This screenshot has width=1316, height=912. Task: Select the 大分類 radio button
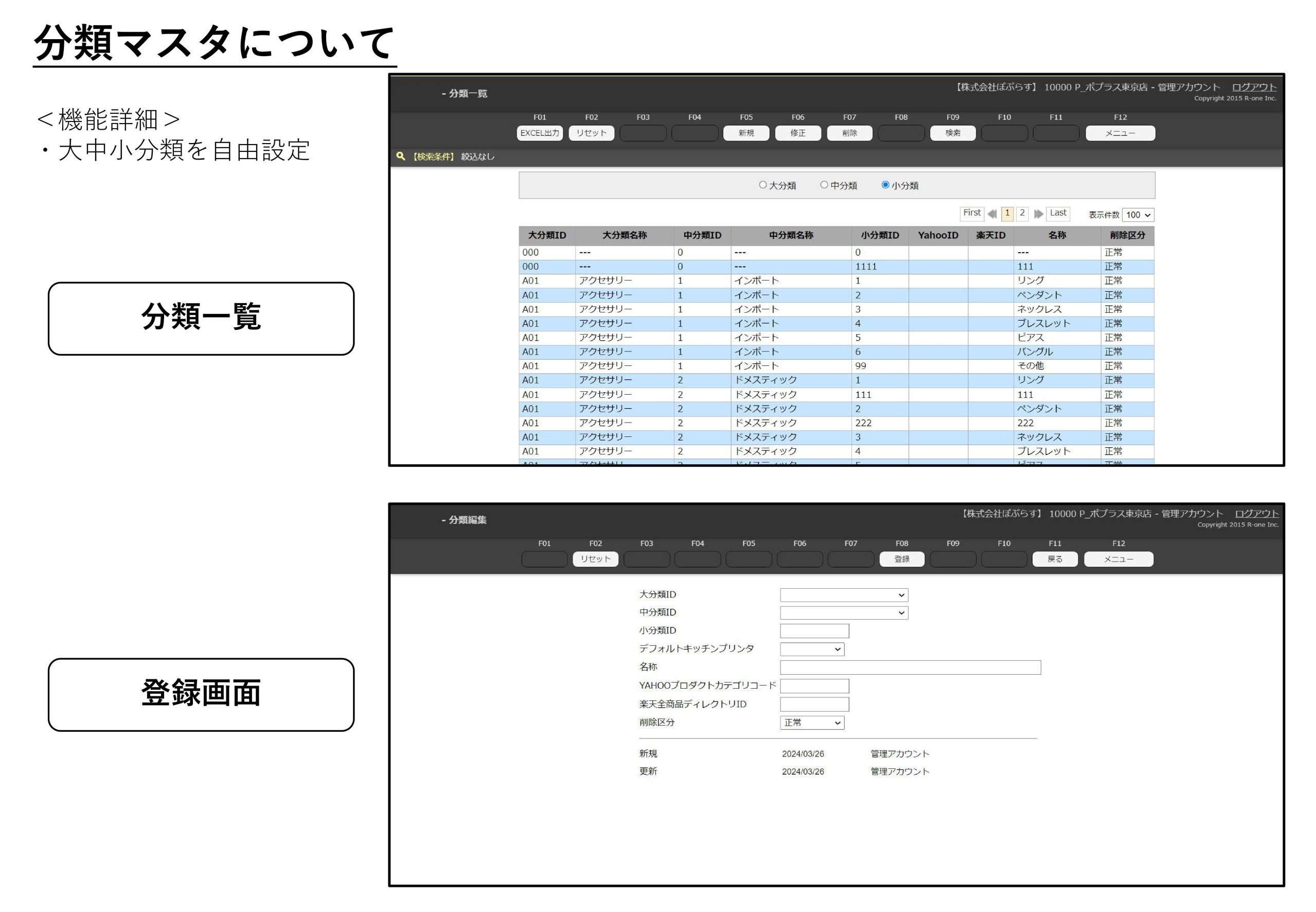click(x=762, y=185)
